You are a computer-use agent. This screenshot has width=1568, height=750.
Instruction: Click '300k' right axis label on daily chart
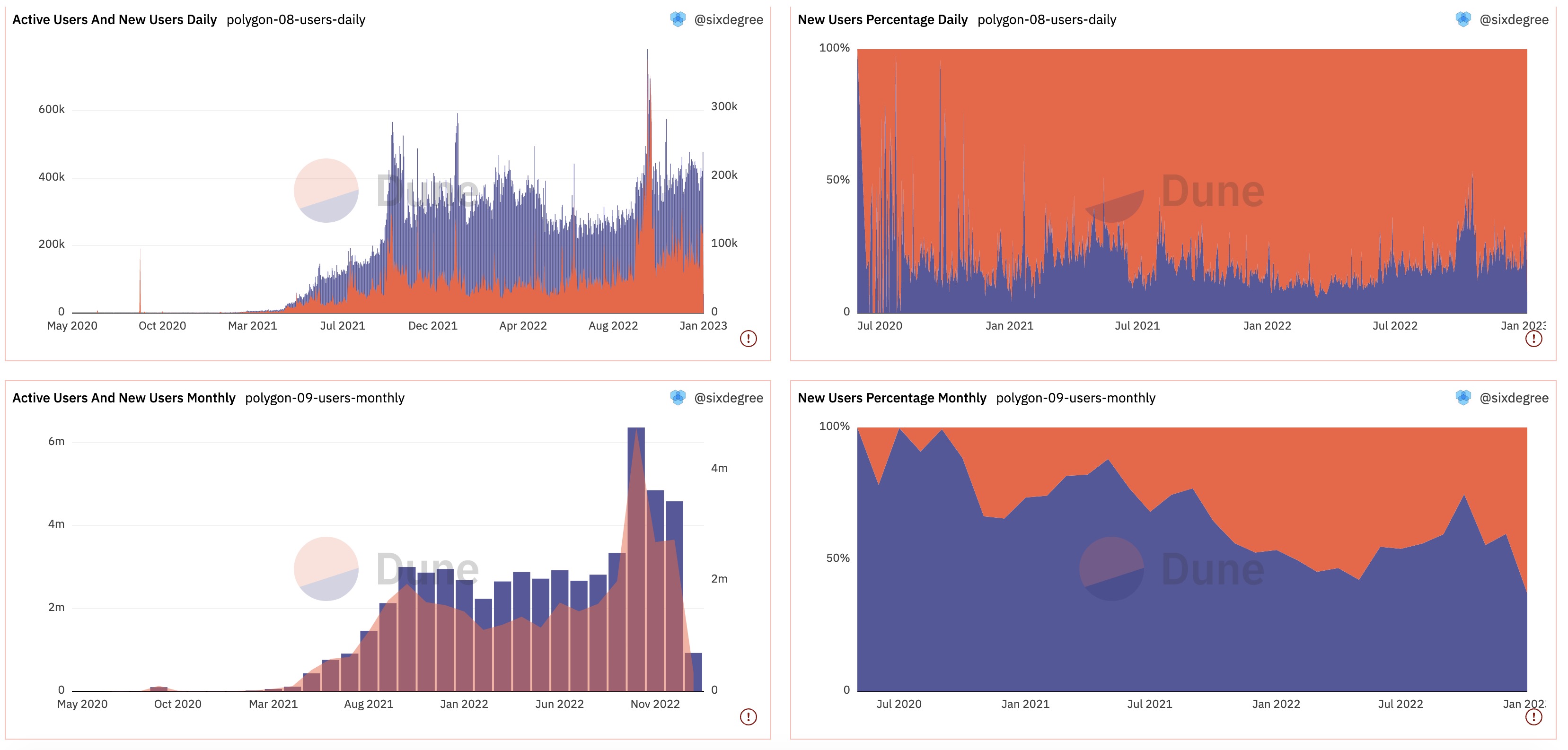pyautogui.click(x=724, y=106)
